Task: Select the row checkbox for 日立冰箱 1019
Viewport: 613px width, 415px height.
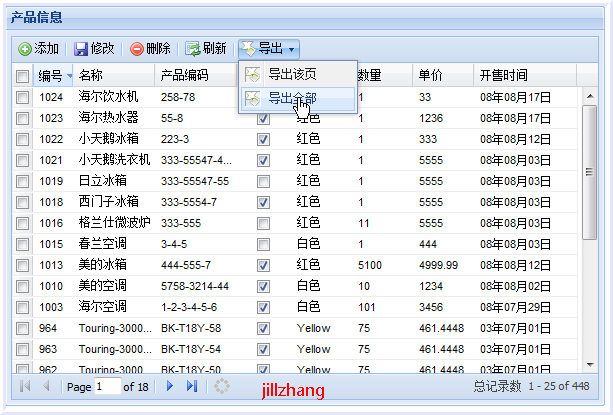Action: point(22,181)
